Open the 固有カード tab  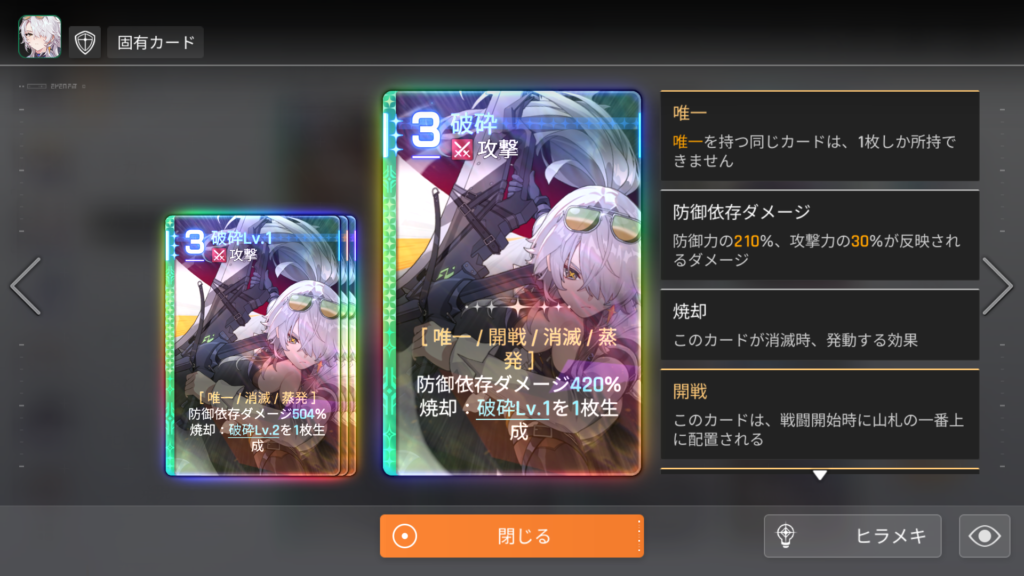click(x=155, y=42)
